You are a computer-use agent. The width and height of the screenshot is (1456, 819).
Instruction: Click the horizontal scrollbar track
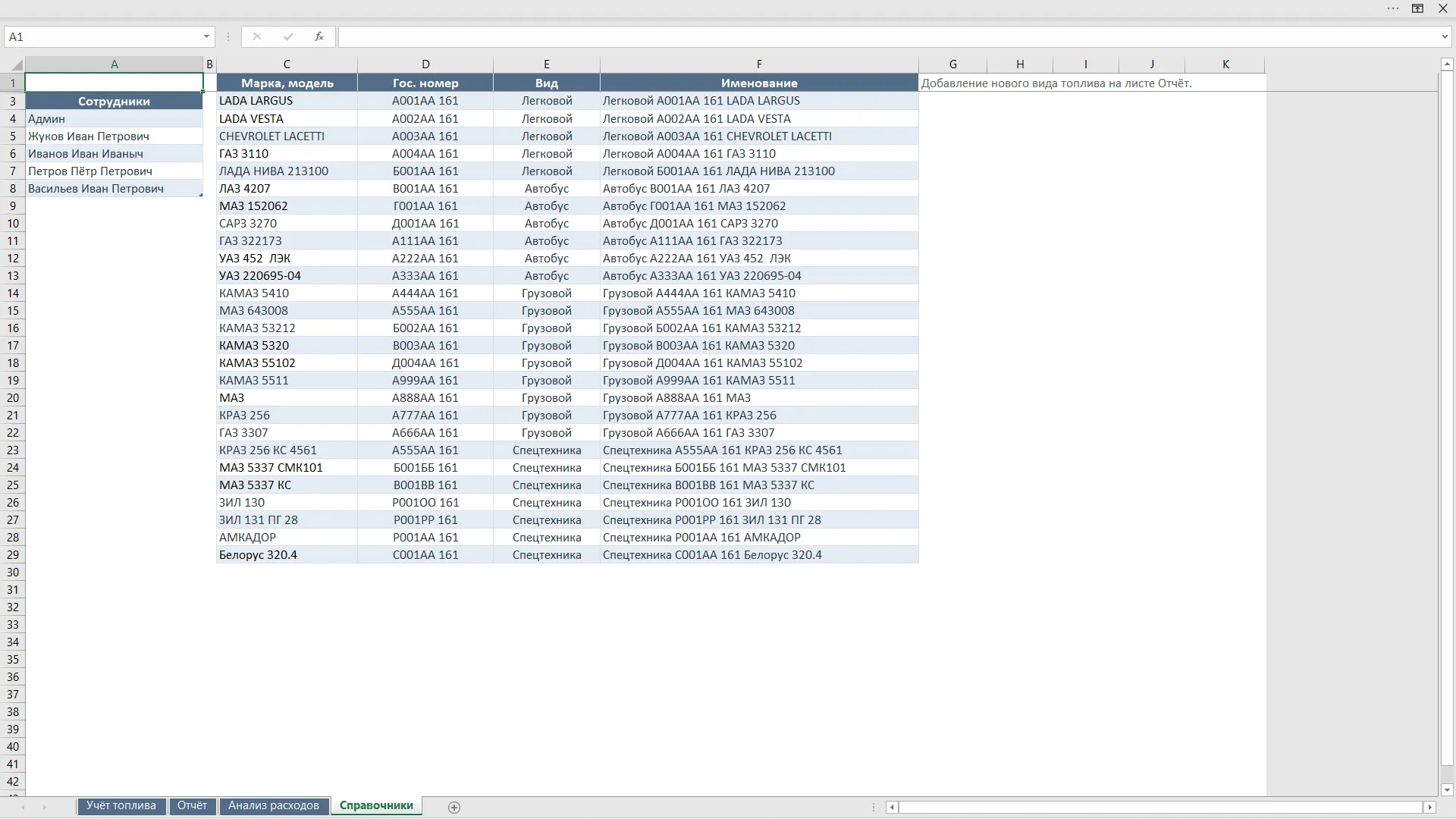pos(1160,808)
